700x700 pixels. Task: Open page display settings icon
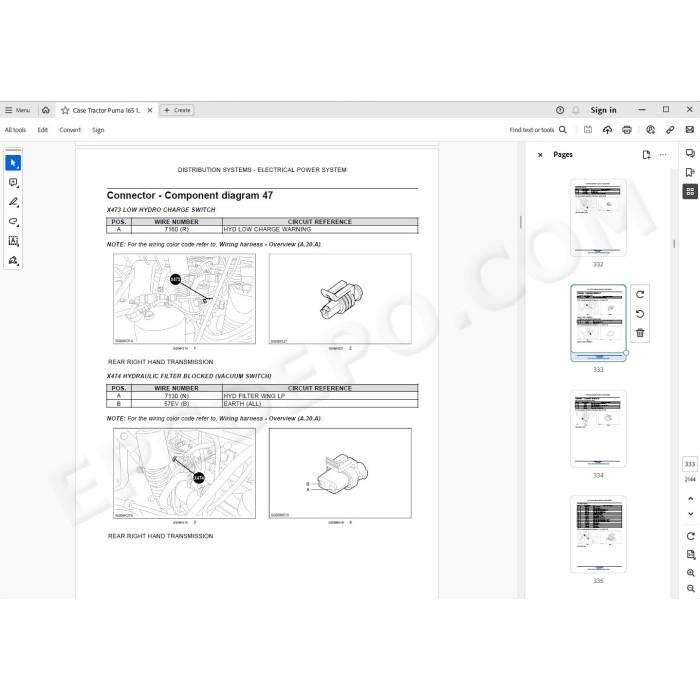[x=691, y=554]
